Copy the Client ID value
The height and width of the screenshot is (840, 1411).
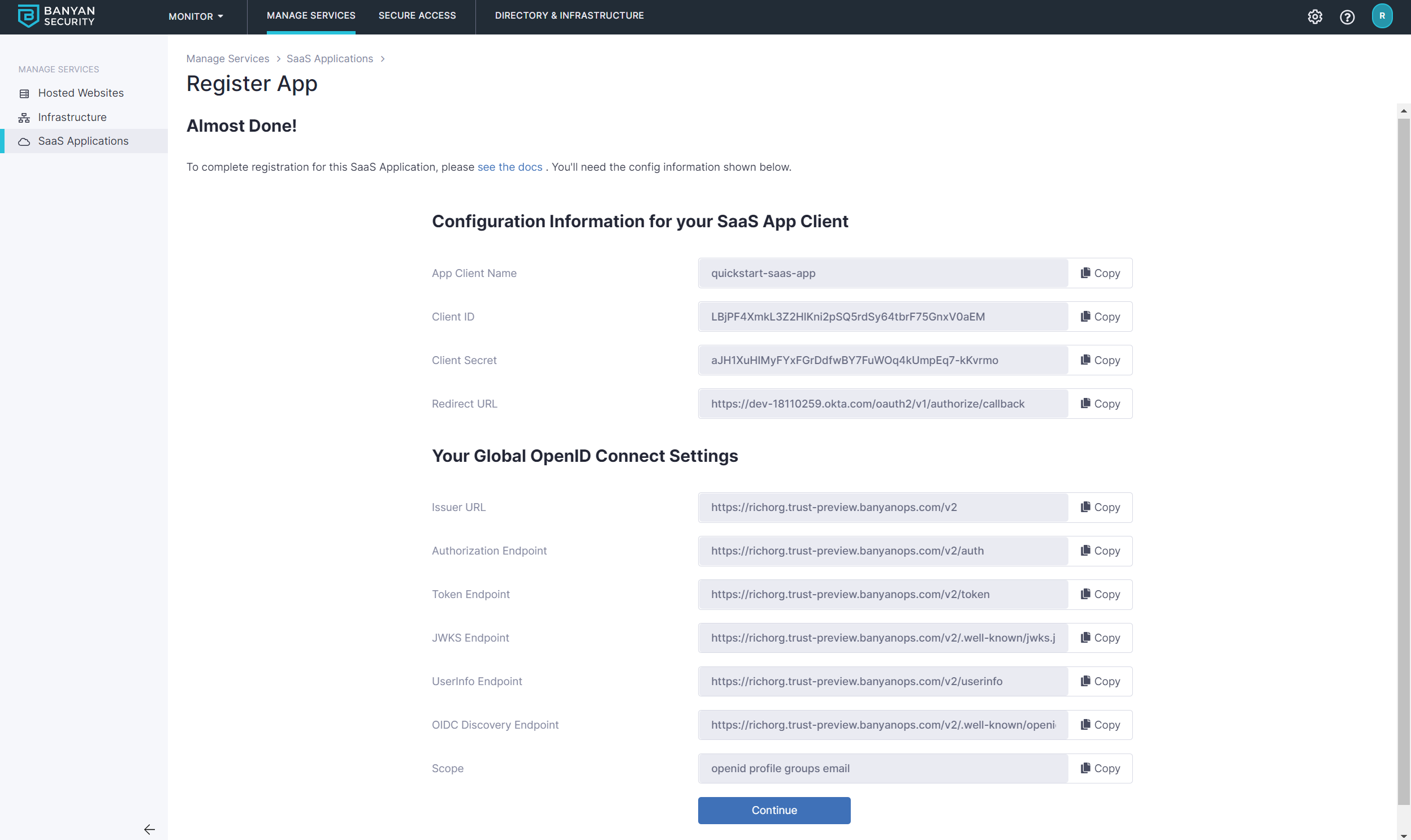coord(1100,317)
